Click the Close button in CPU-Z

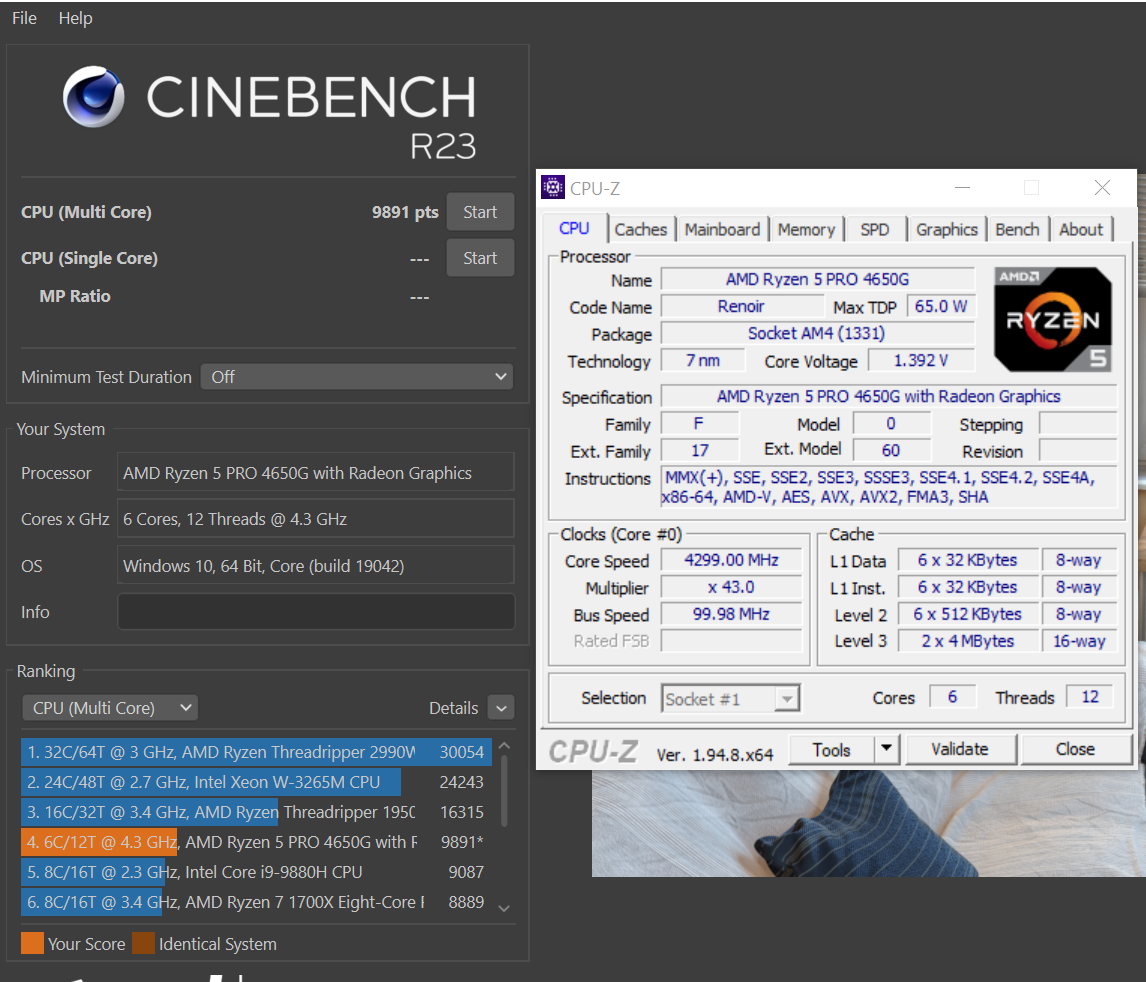pos(1075,750)
